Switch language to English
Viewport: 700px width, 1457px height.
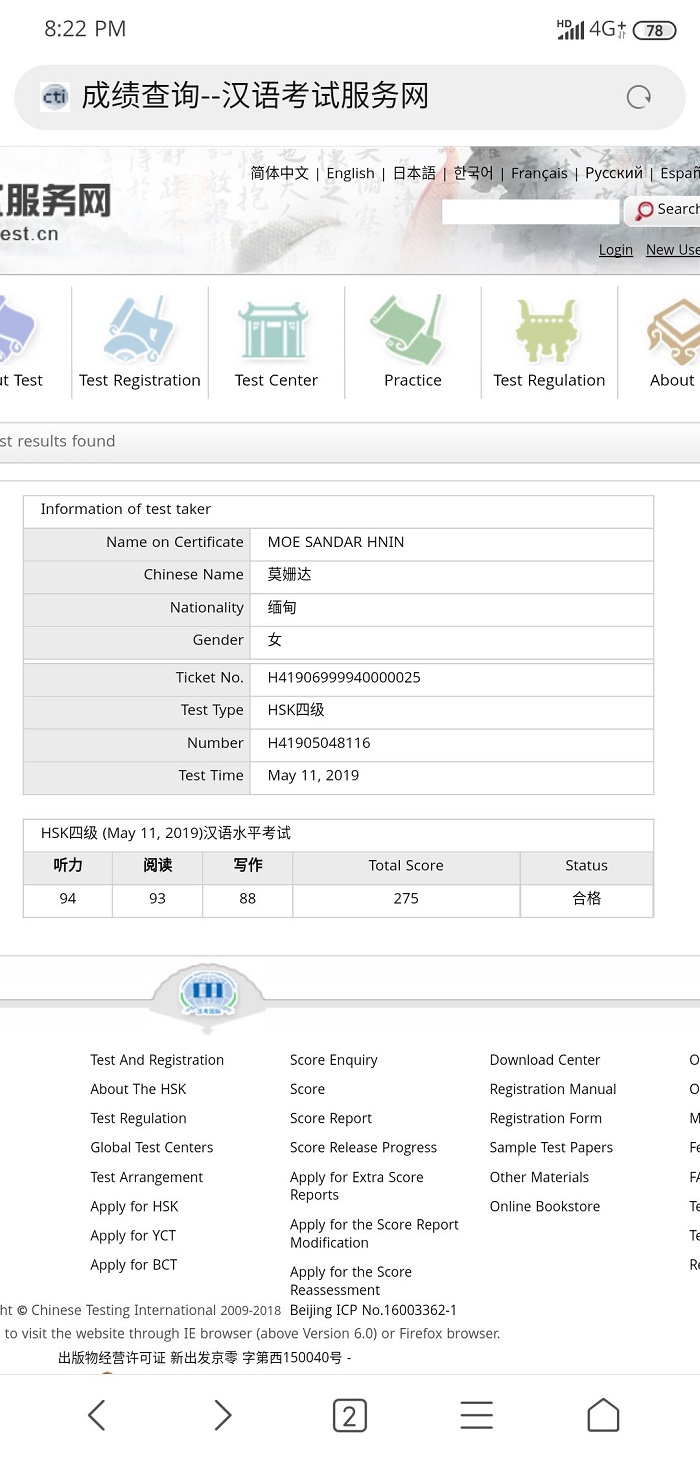coord(350,173)
